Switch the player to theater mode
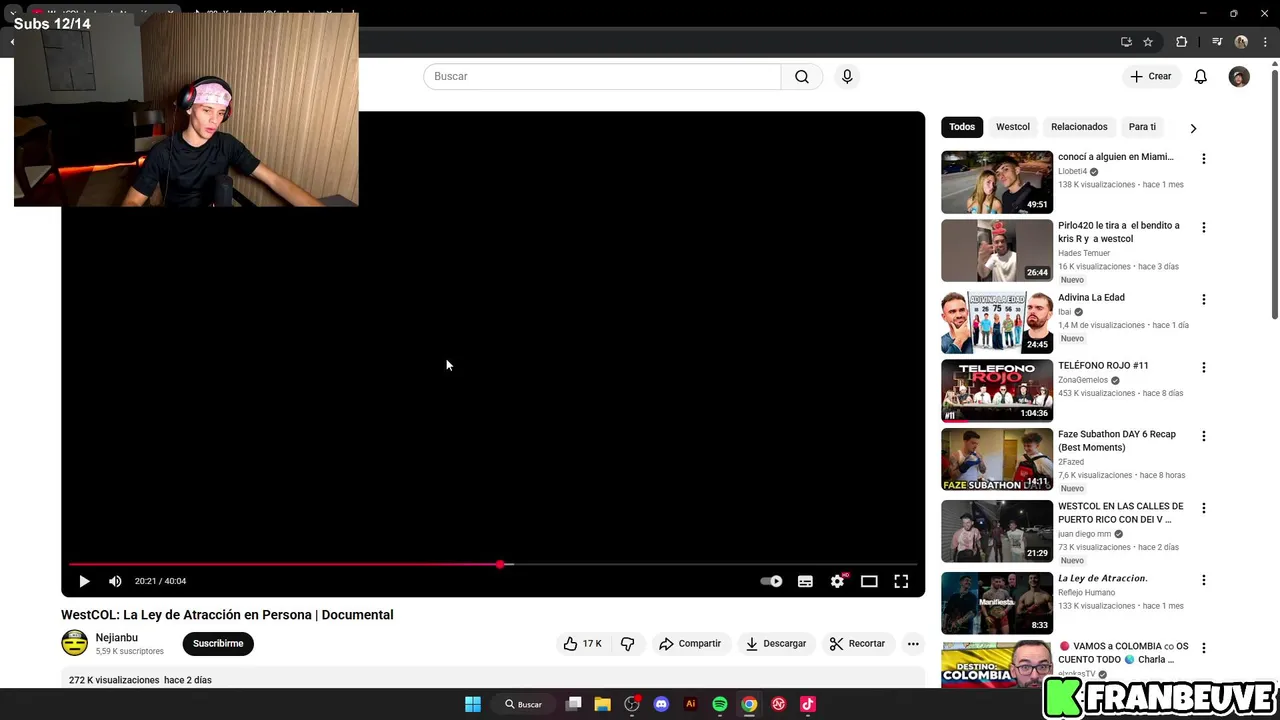The width and height of the screenshot is (1280, 720). 869,581
